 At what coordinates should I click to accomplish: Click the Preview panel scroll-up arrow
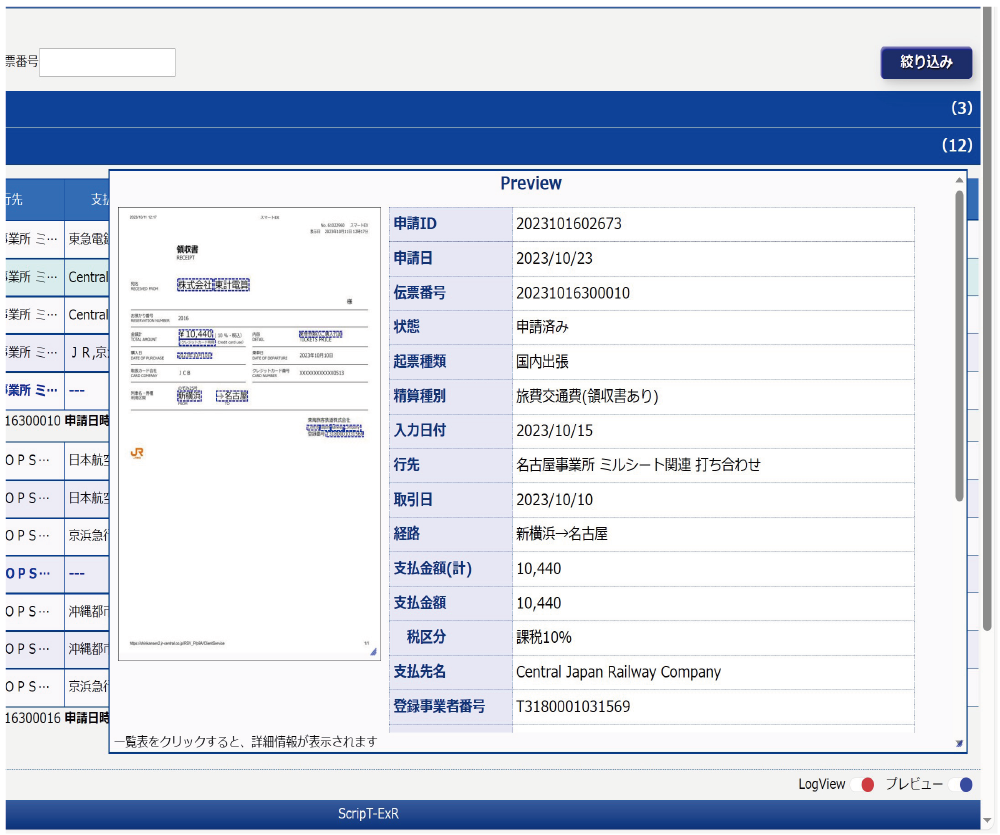[x=959, y=181]
